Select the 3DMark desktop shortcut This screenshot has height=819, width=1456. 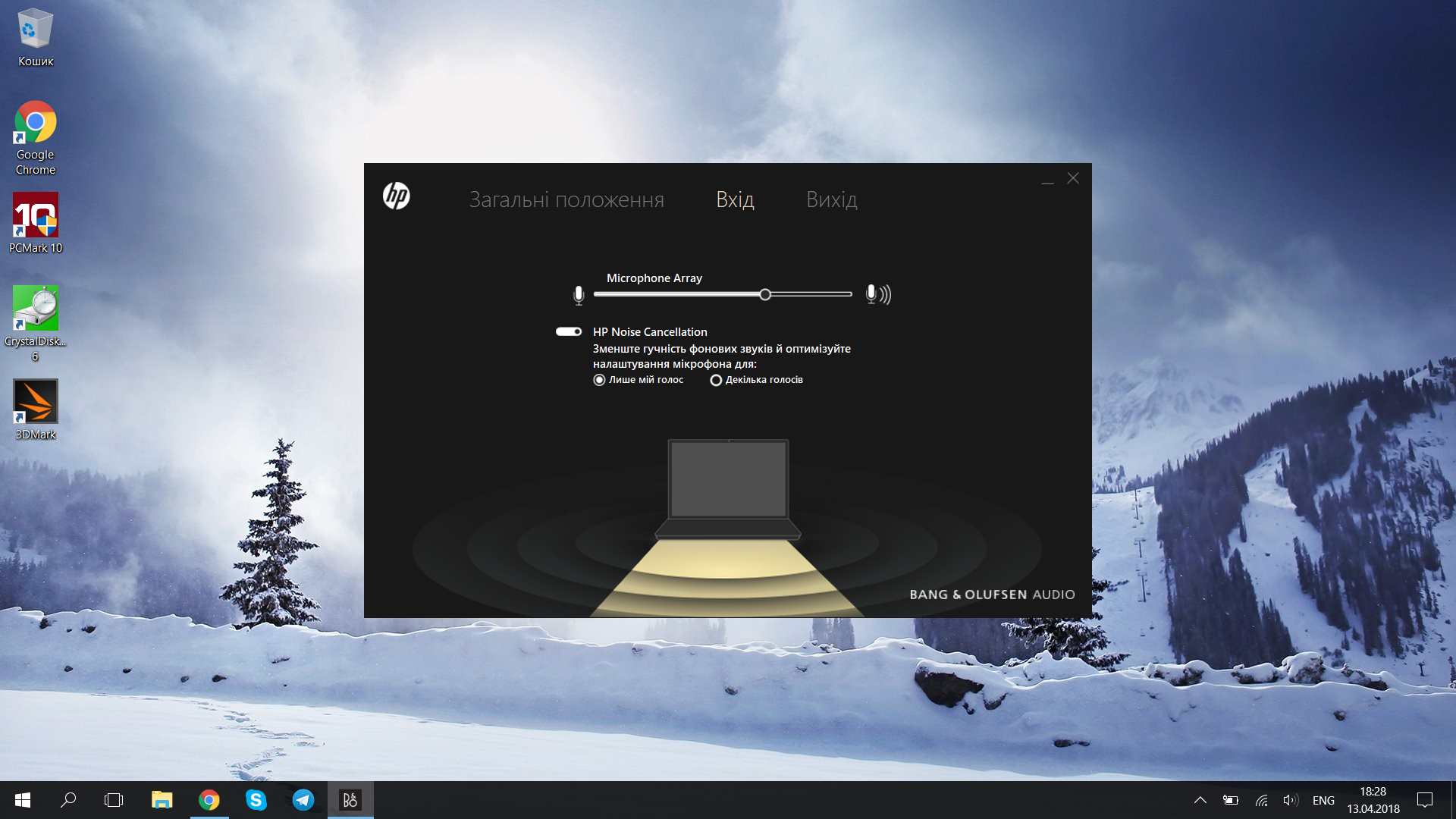pyautogui.click(x=36, y=410)
